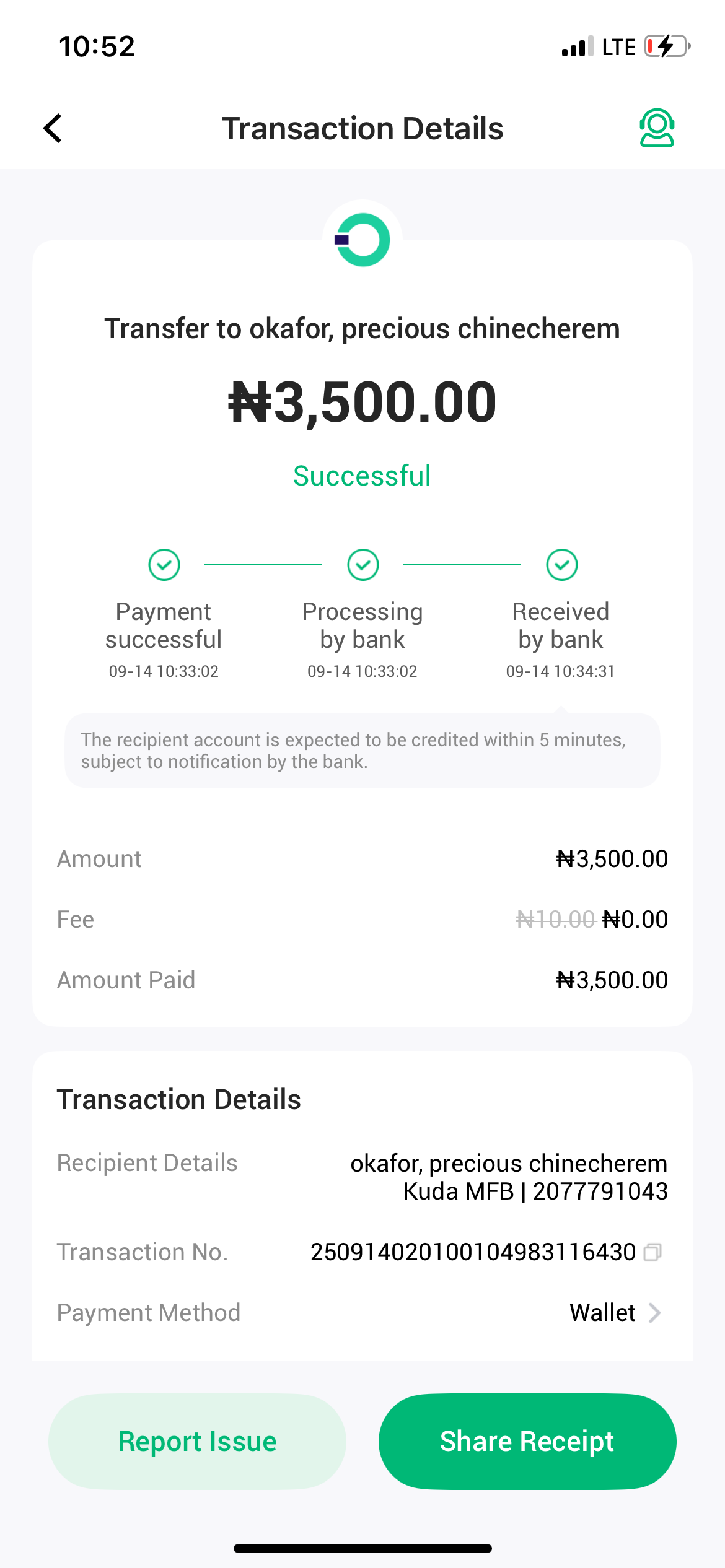Image resolution: width=725 pixels, height=1568 pixels.
Task: Tap the Successful status label
Action: click(x=362, y=476)
